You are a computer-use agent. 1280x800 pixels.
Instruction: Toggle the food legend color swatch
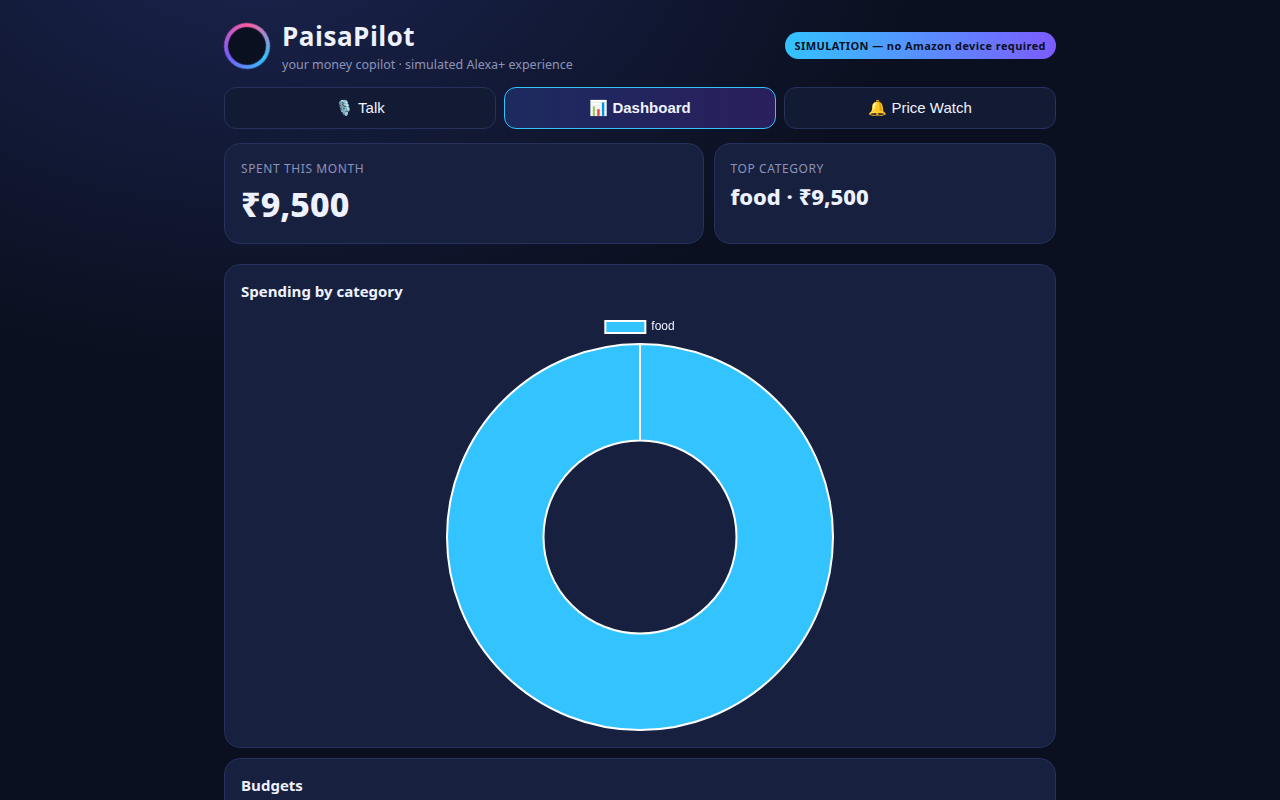pyautogui.click(x=625, y=327)
